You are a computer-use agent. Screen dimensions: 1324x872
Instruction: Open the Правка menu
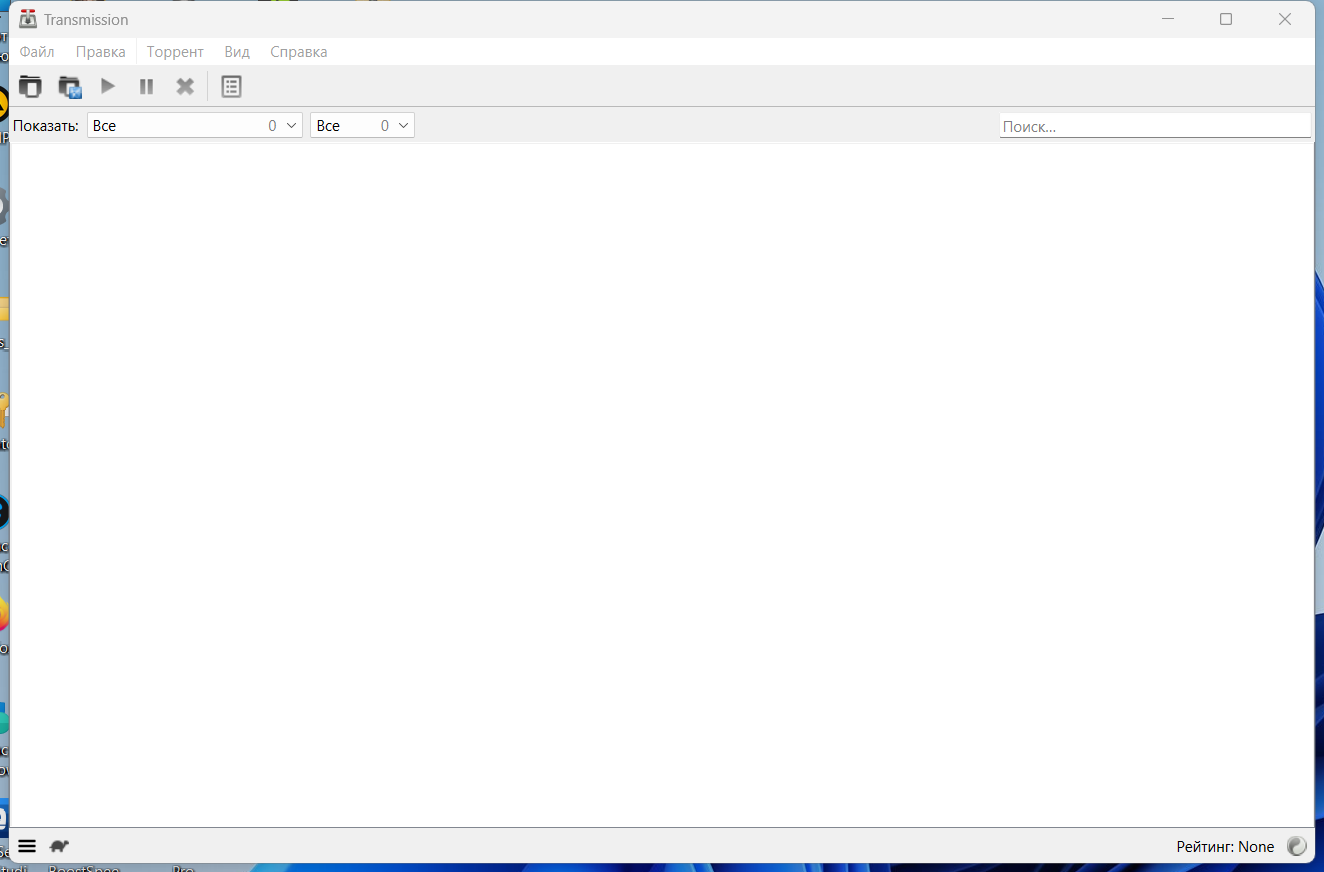point(101,52)
